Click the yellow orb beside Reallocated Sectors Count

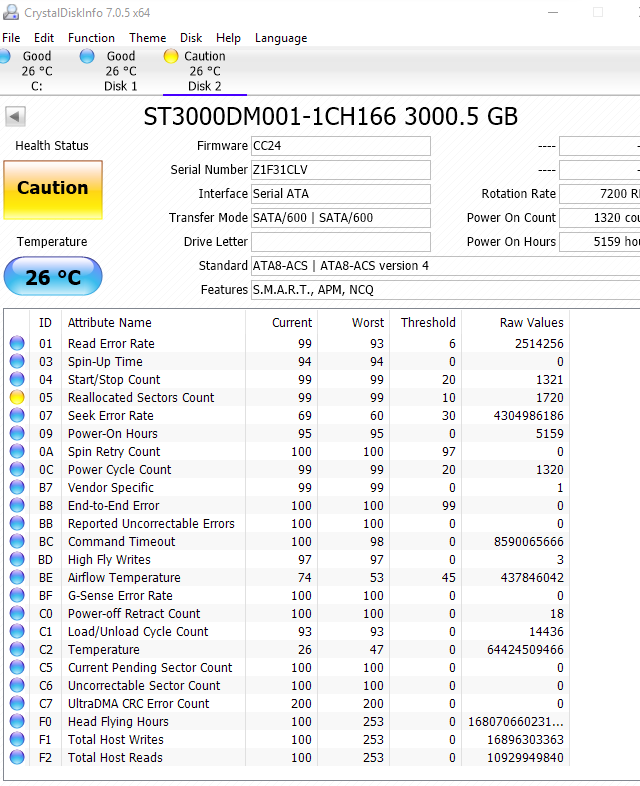[17, 398]
